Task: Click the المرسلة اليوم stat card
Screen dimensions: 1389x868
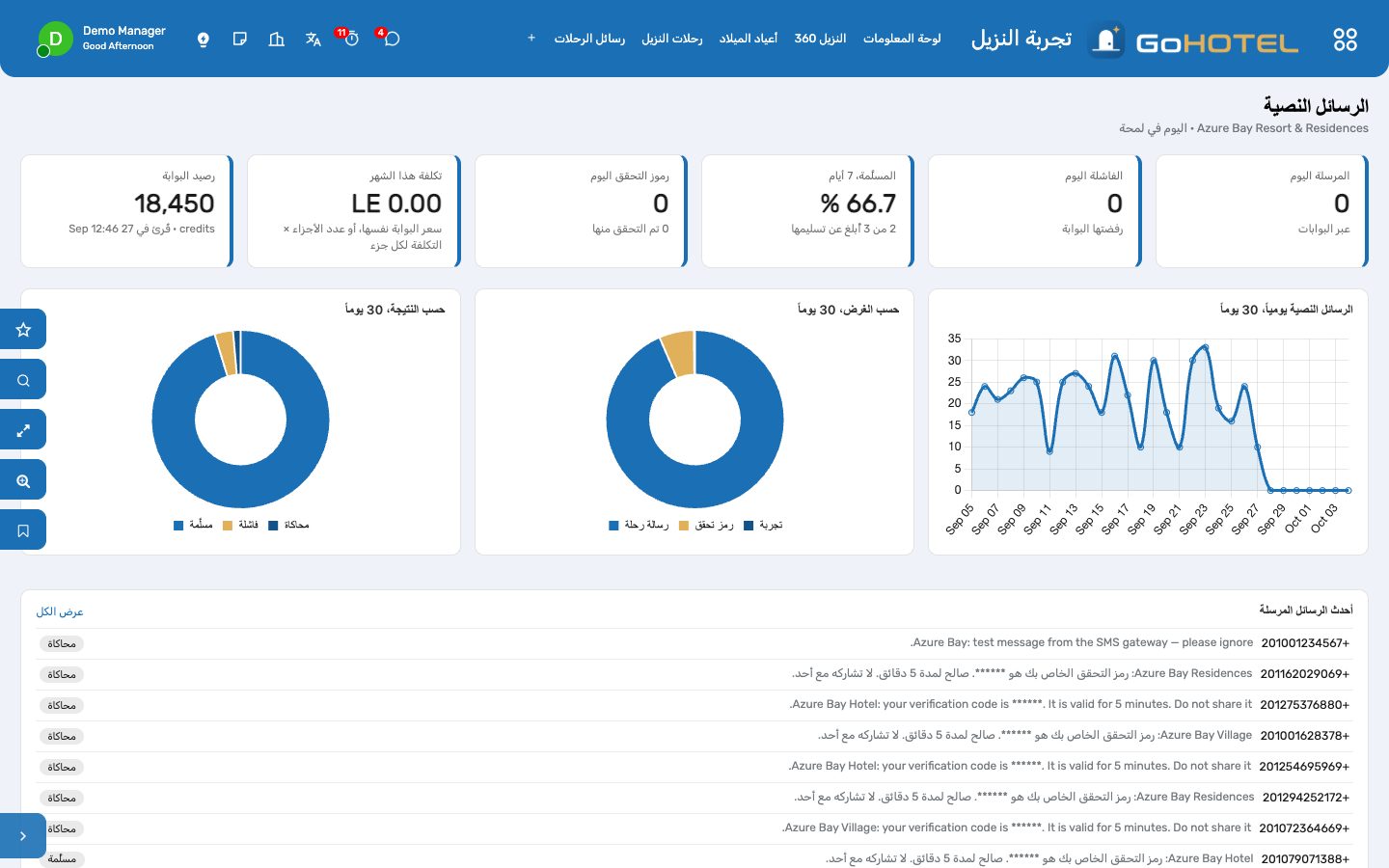Action: point(1262,211)
